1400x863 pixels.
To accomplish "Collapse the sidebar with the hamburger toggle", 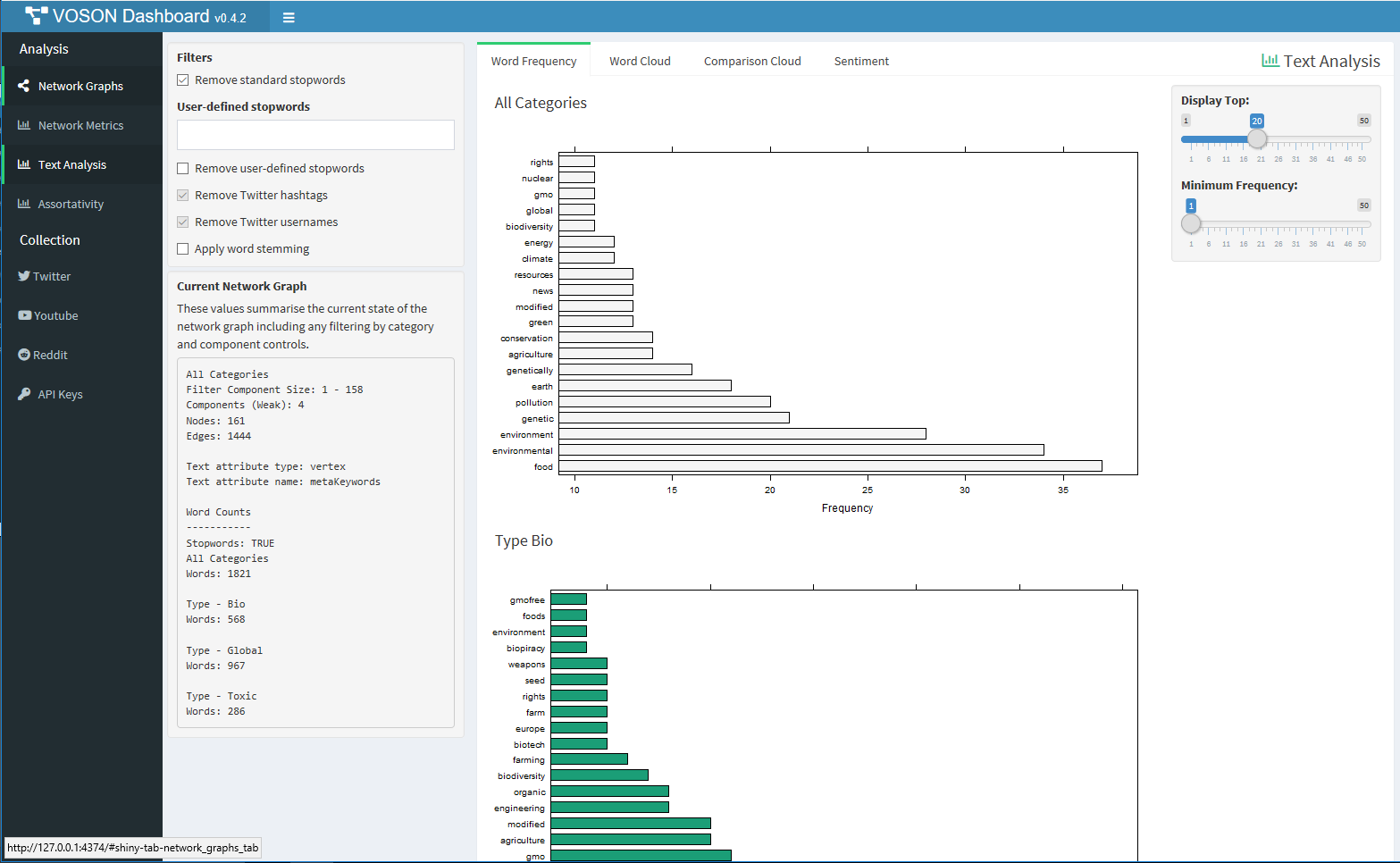I will pos(288,16).
